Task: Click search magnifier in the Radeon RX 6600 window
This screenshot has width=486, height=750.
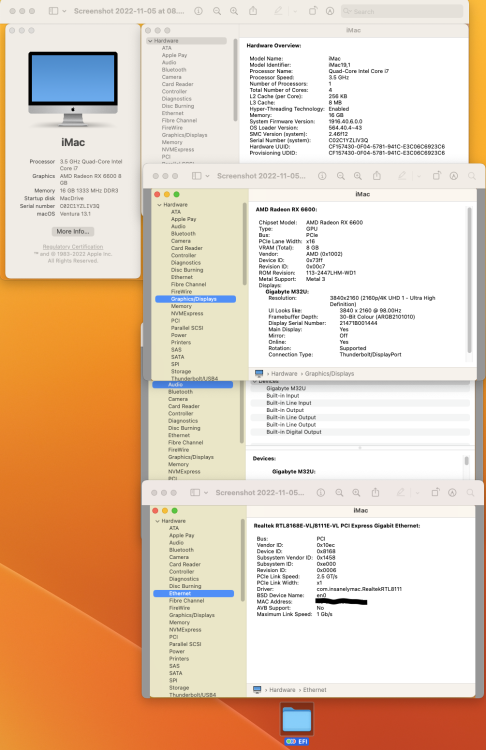Action: (472, 176)
